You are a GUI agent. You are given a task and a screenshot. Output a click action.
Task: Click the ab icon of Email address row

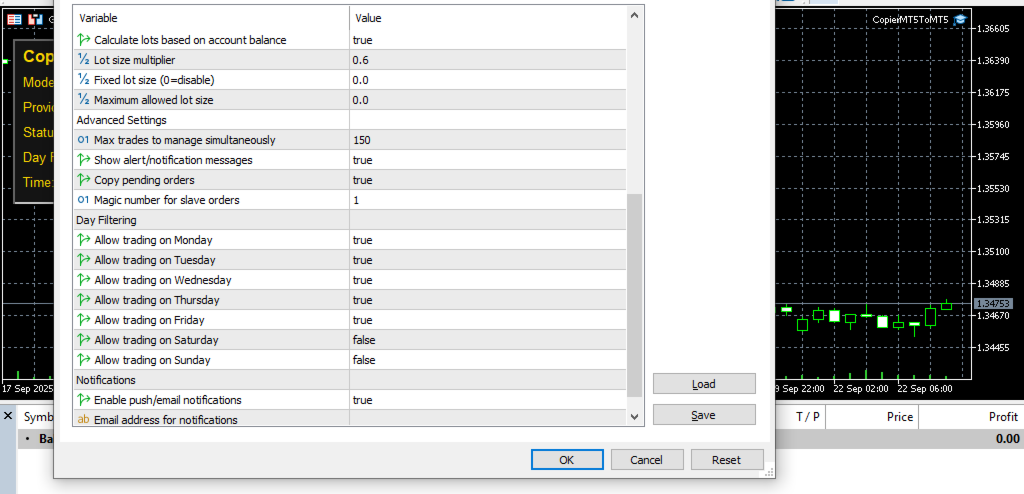tap(84, 420)
